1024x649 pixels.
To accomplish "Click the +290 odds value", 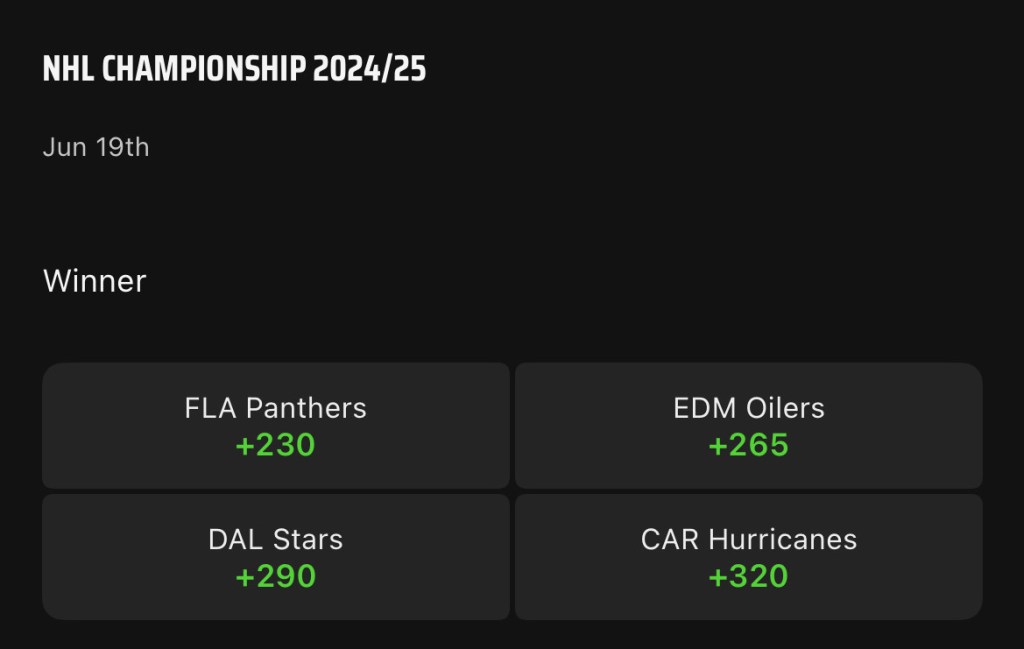I will click(x=275, y=576).
